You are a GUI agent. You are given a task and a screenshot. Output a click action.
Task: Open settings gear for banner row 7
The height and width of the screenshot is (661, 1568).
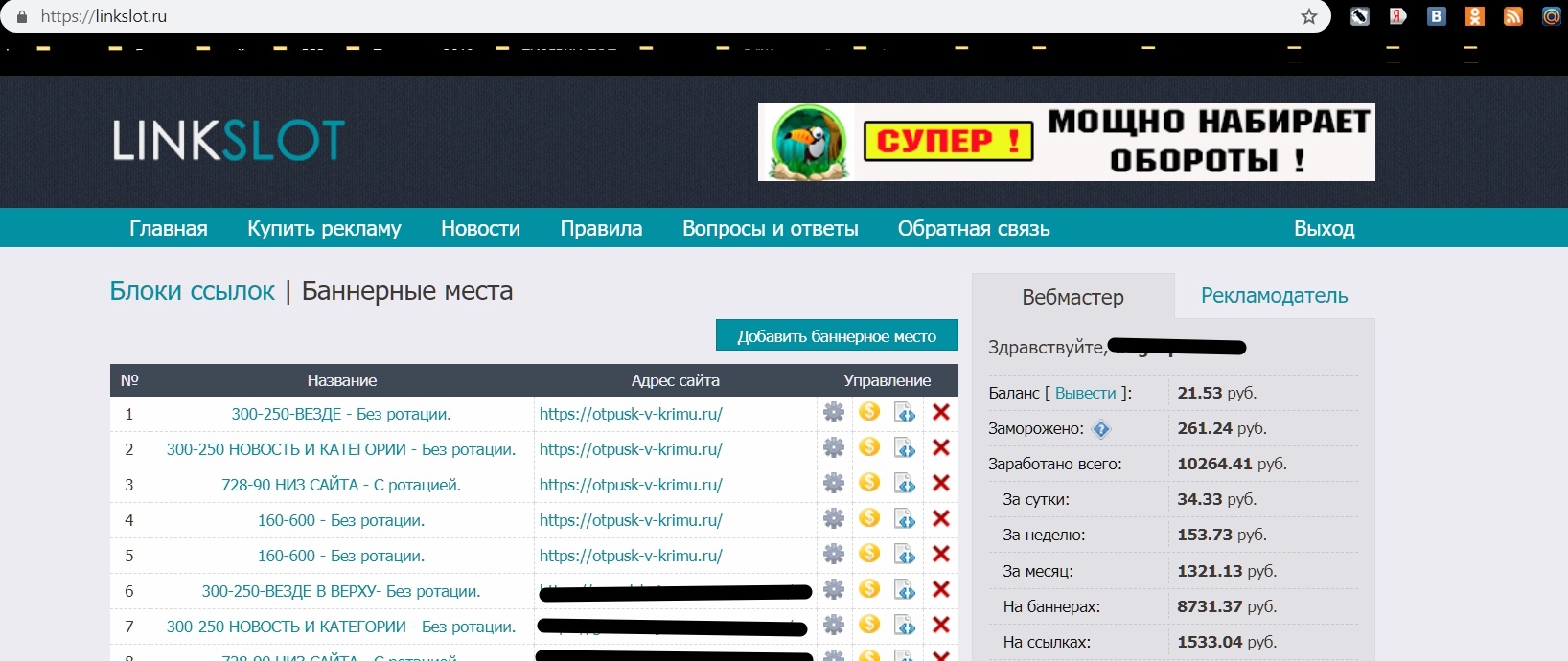coord(834,626)
